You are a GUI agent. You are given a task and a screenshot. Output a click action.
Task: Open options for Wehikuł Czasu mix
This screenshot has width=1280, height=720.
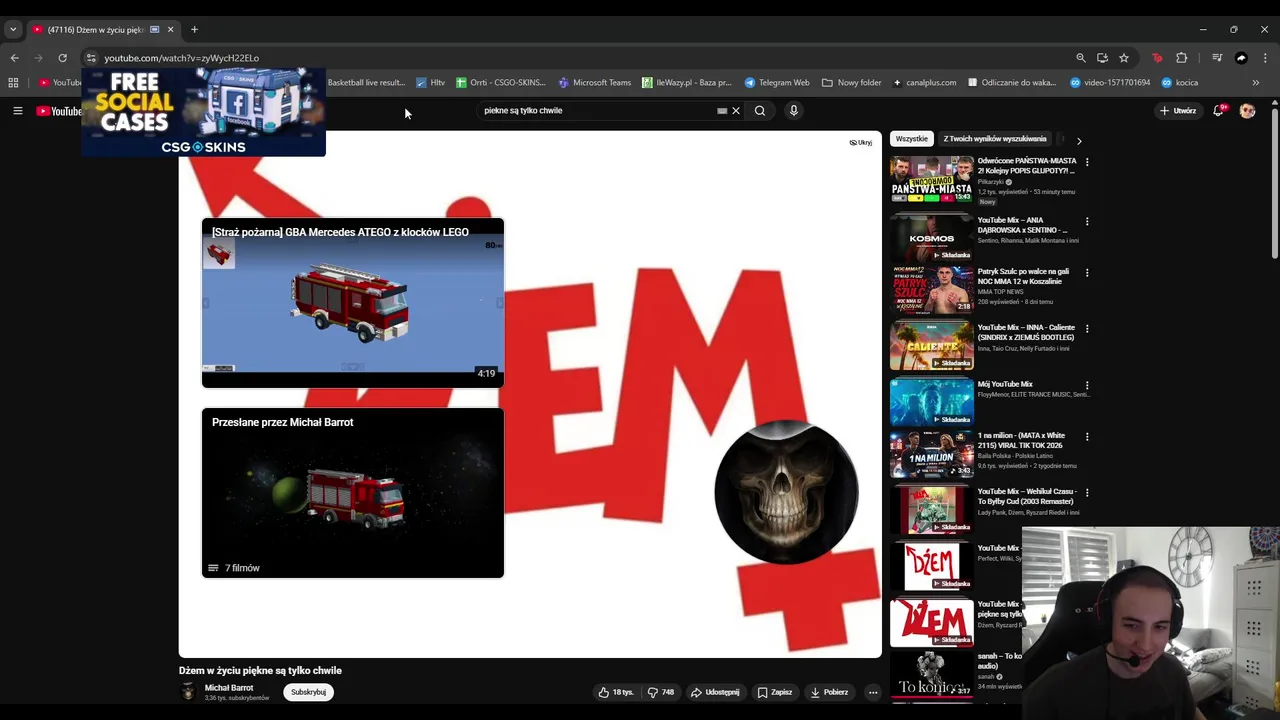click(1087, 493)
